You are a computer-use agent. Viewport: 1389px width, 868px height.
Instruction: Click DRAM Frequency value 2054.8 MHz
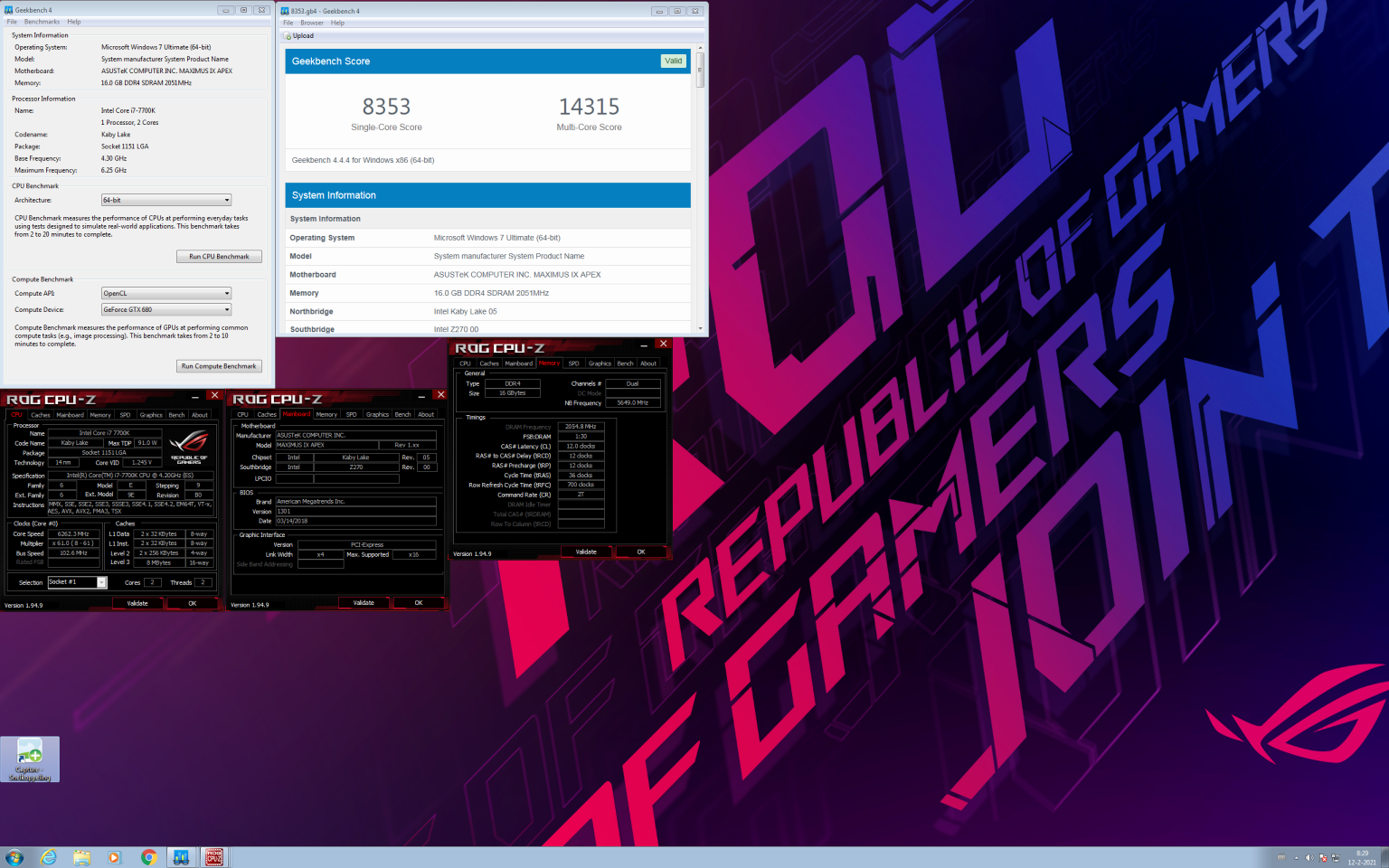point(581,427)
